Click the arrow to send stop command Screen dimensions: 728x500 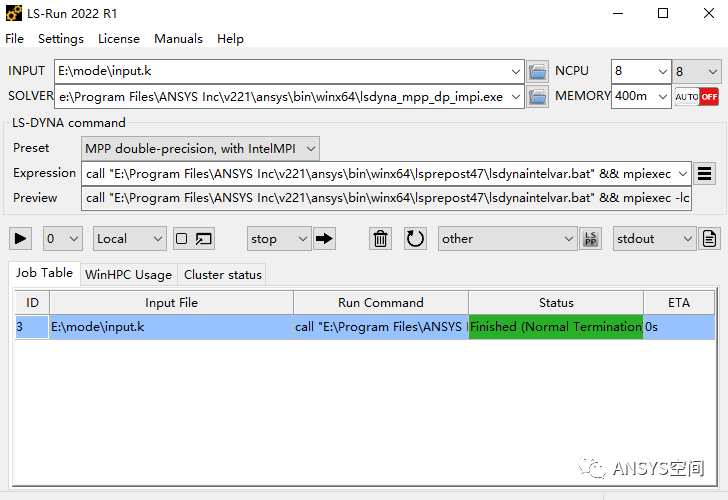tap(324, 239)
